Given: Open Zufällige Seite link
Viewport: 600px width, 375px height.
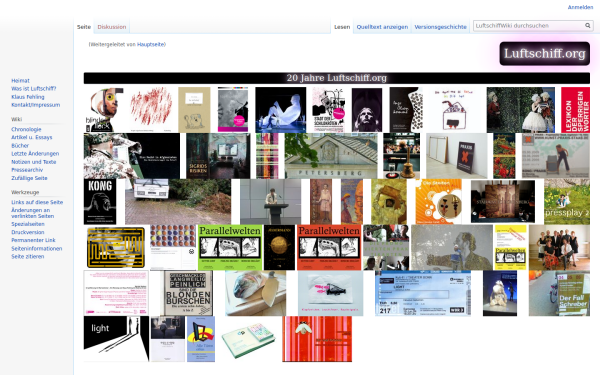Looking at the screenshot, I should [x=29, y=178].
